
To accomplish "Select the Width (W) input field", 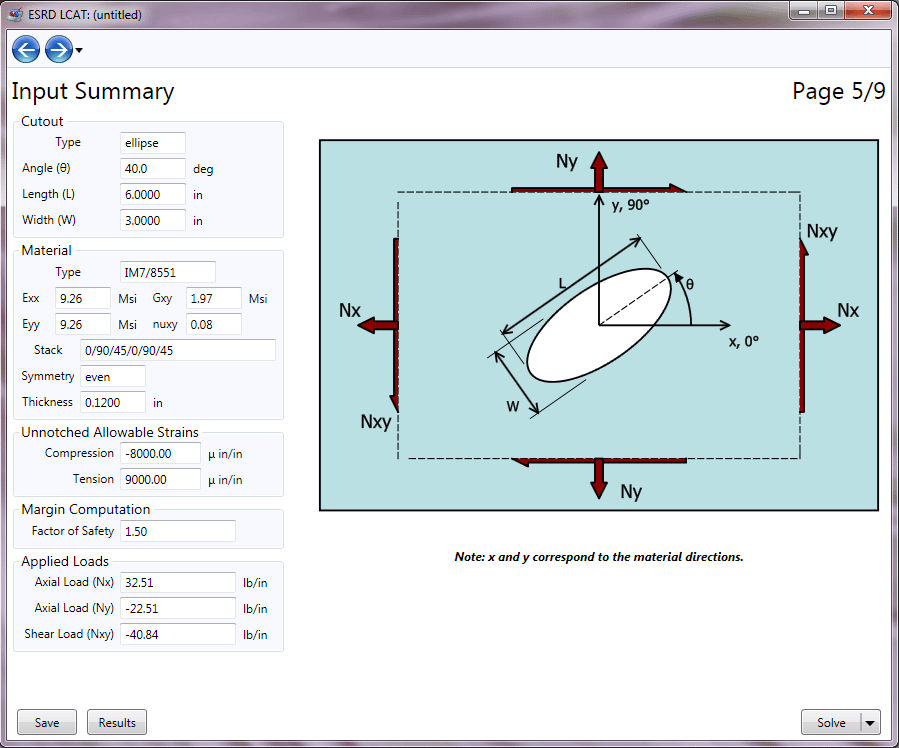I will tap(152, 220).
